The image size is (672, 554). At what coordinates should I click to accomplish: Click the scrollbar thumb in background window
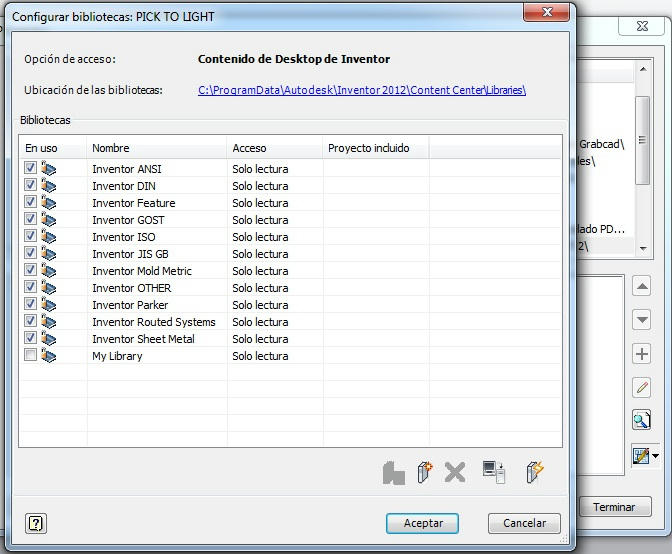(x=642, y=140)
